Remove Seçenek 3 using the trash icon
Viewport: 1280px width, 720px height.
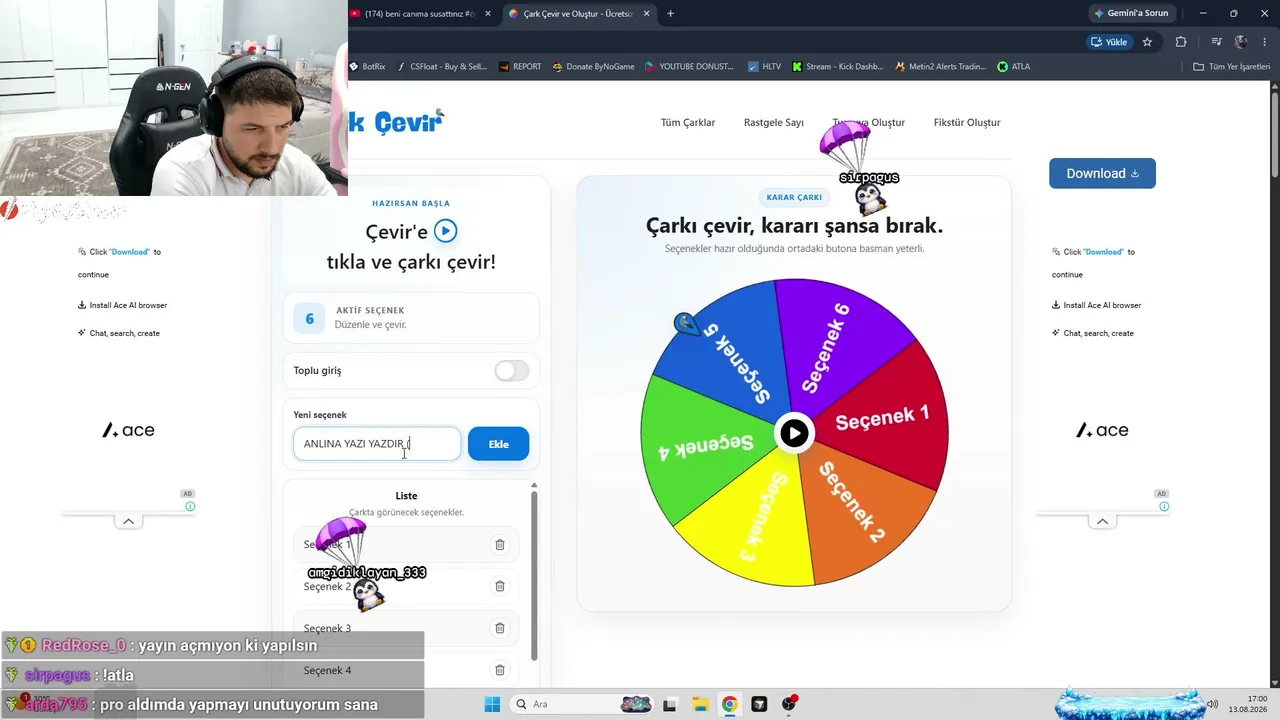(500, 628)
